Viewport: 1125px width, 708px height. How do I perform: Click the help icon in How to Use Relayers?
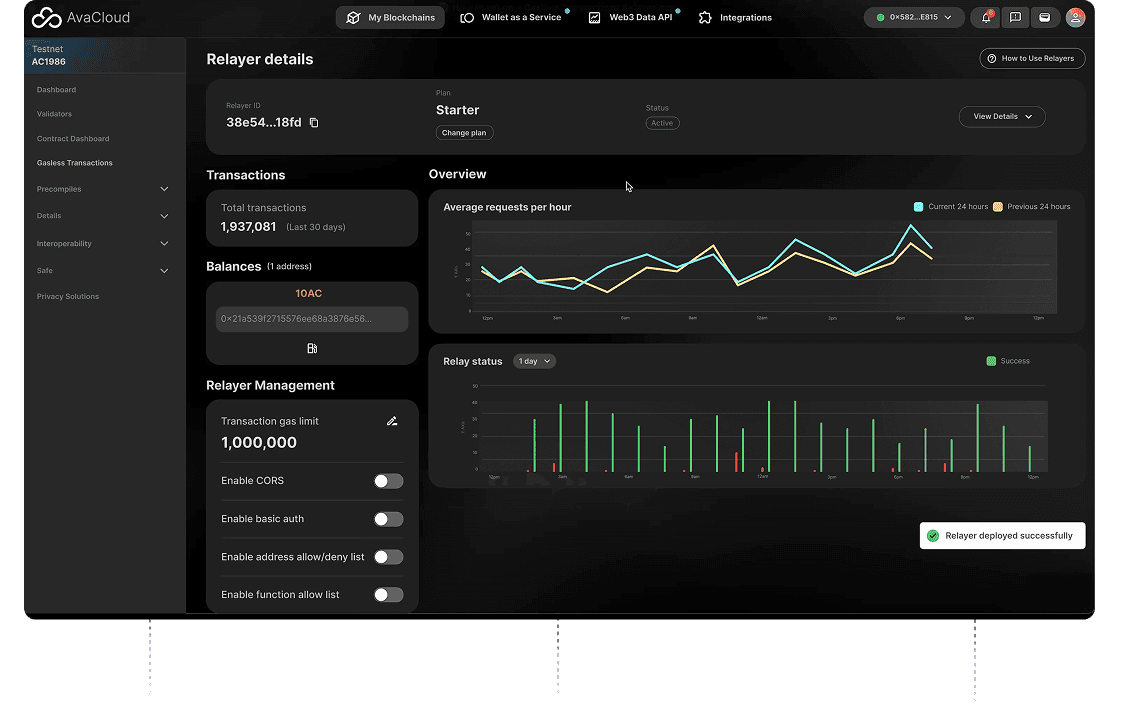coord(992,59)
